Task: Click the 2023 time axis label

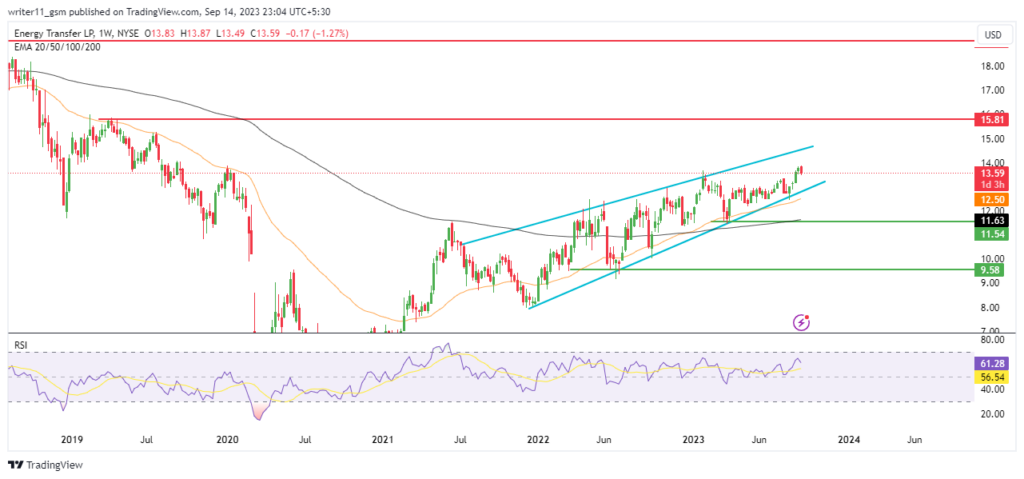Action: [x=693, y=440]
